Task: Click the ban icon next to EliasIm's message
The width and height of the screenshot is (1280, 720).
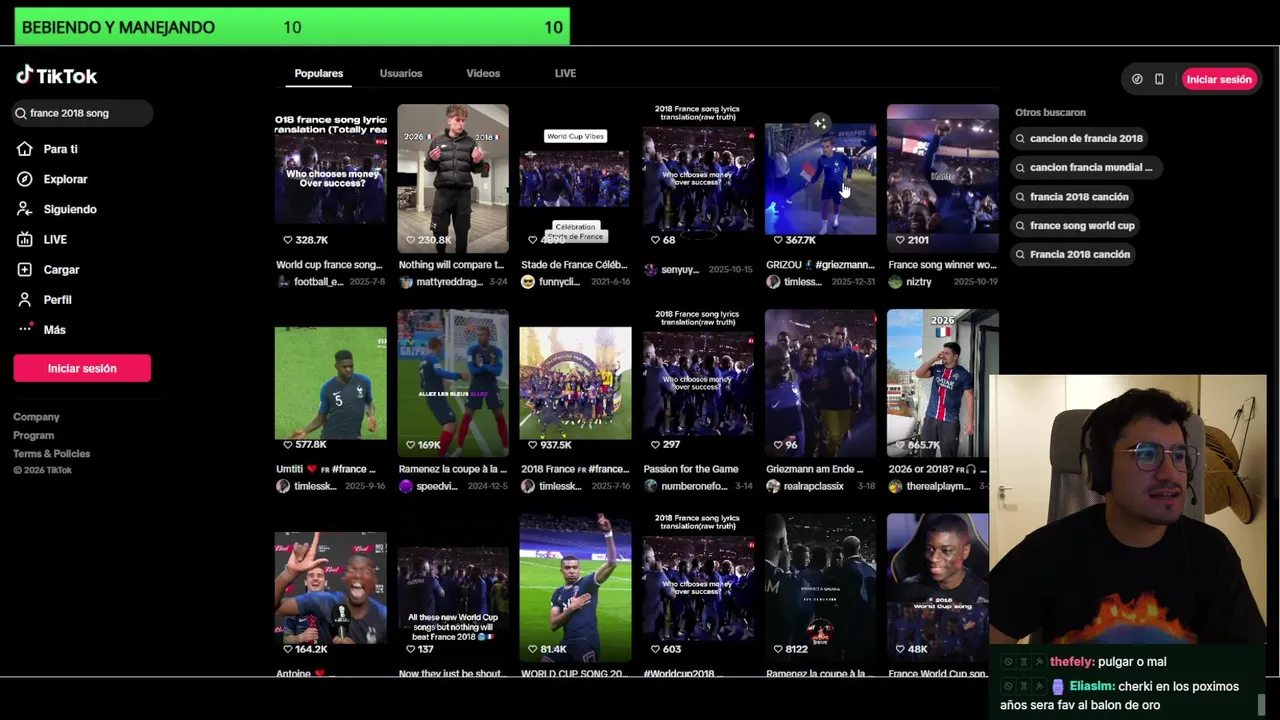Action: click(x=1008, y=687)
